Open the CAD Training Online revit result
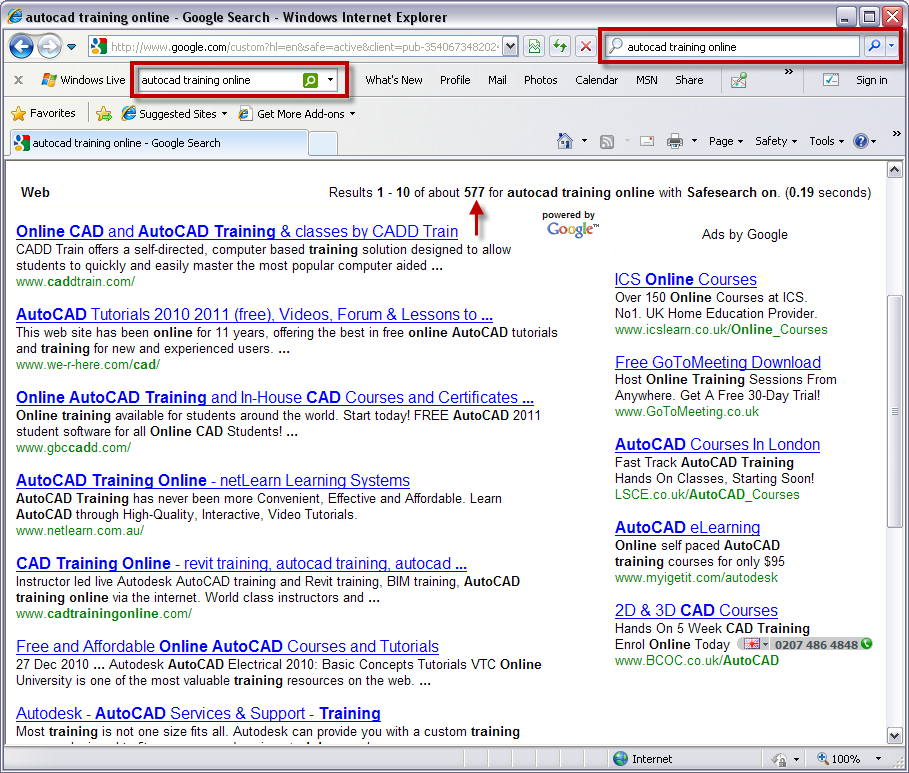Image resolution: width=909 pixels, height=773 pixels. tap(241, 563)
